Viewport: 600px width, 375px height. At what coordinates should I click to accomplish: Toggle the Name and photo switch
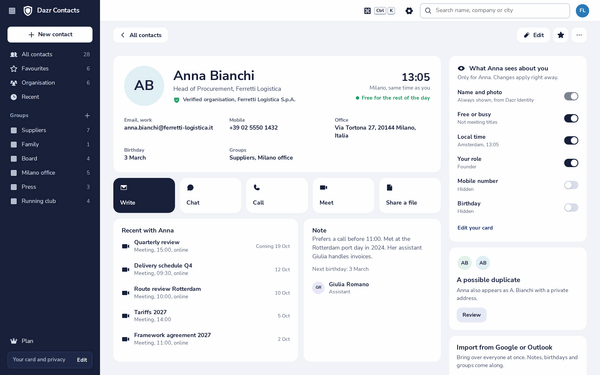pos(571,96)
